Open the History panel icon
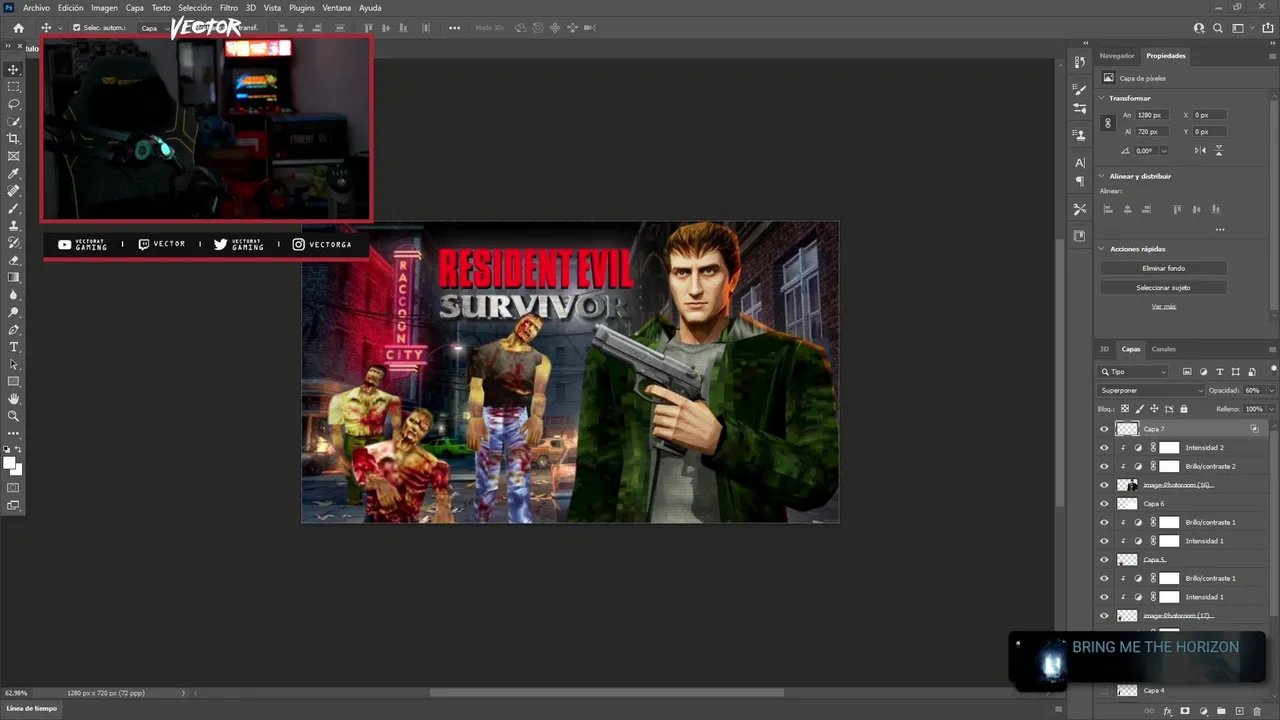Screen dimensions: 1280x720 click(x=1080, y=62)
